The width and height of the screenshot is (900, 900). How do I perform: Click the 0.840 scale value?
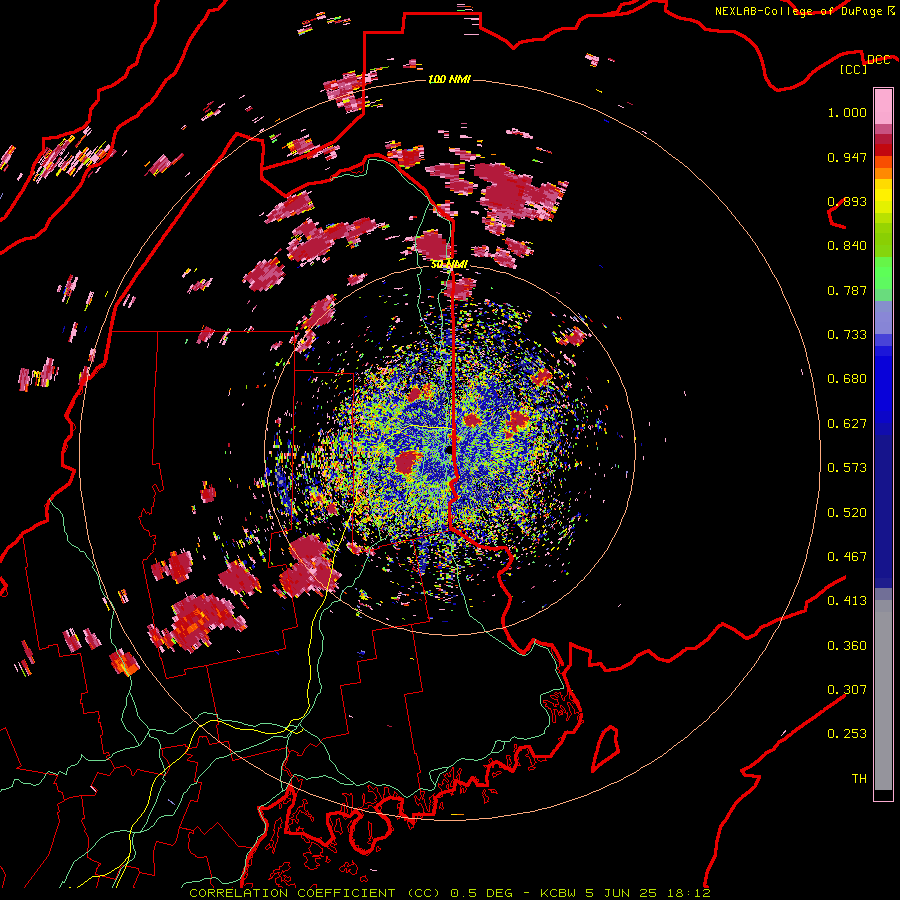847,246
